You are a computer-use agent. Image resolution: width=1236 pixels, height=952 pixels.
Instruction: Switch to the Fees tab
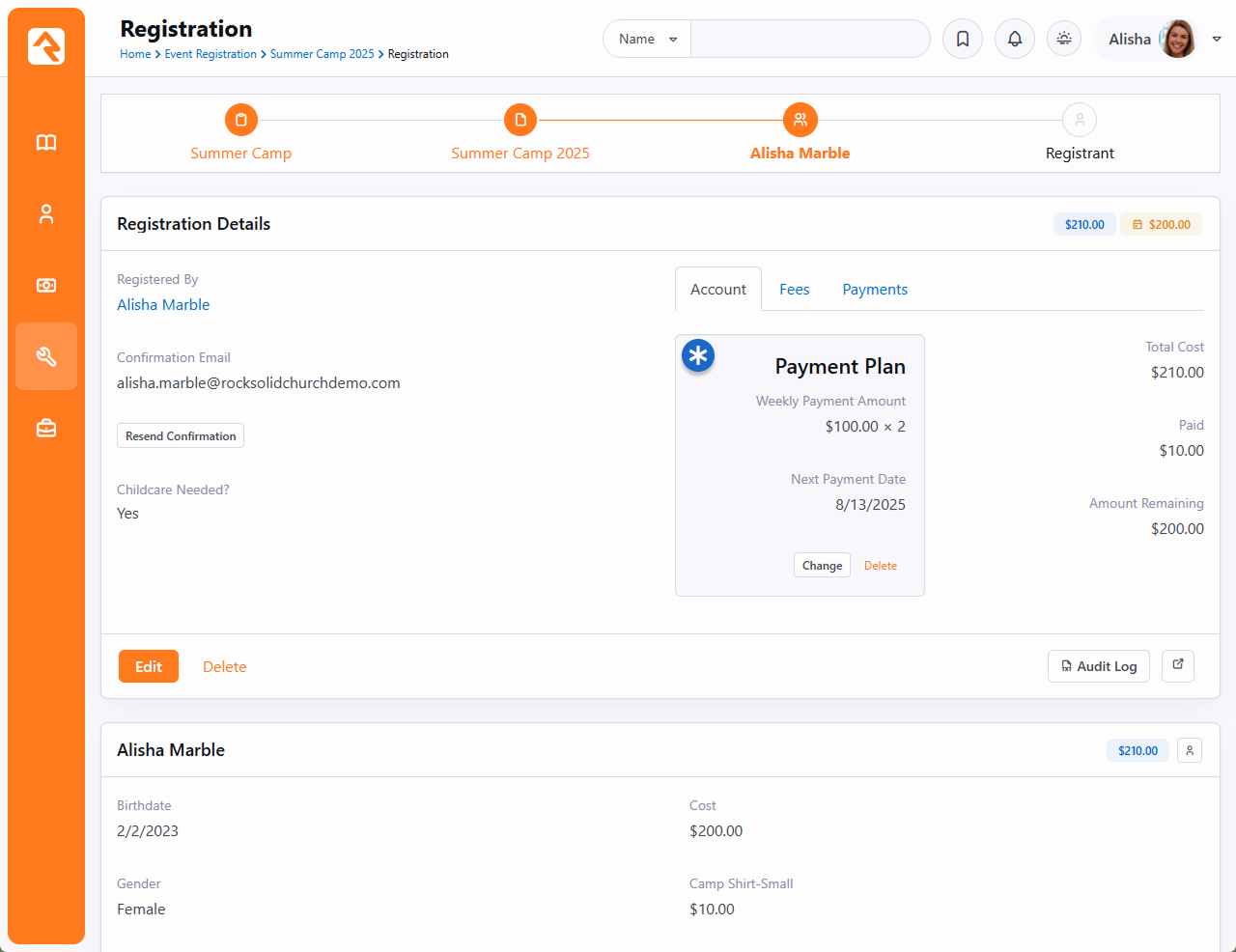[x=794, y=290]
